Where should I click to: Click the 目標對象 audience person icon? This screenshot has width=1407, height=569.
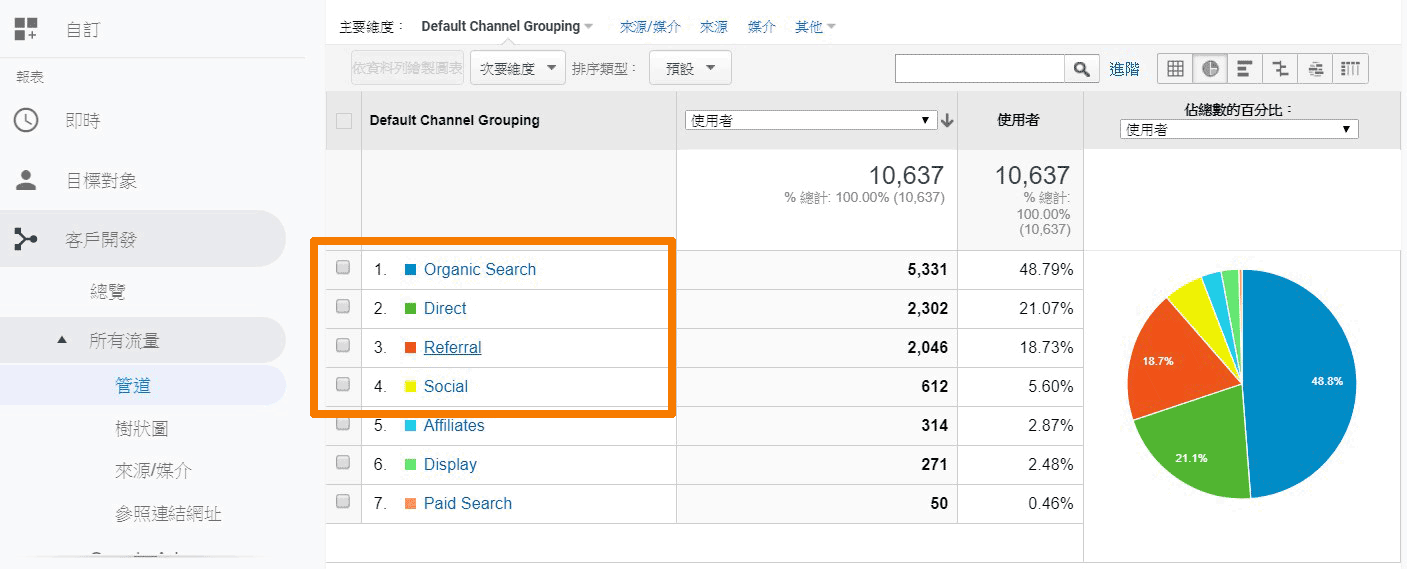(x=26, y=181)
